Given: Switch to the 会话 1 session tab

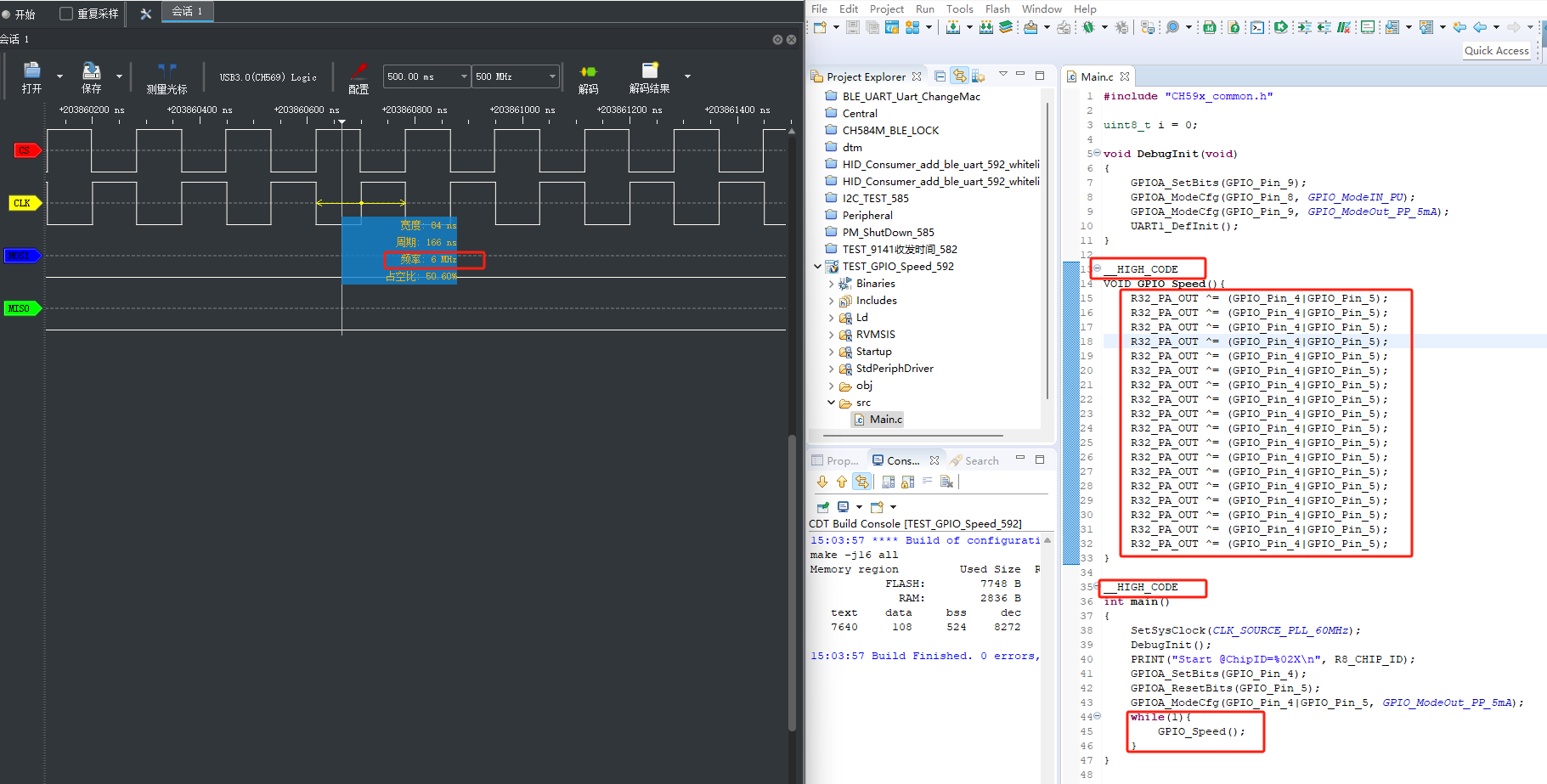Looking at the screenshot, I should click(187, 11).
